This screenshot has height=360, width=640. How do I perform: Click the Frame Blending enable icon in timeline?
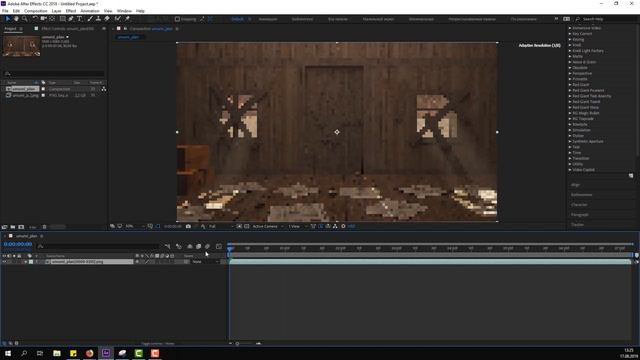click(x=198, y=246)
